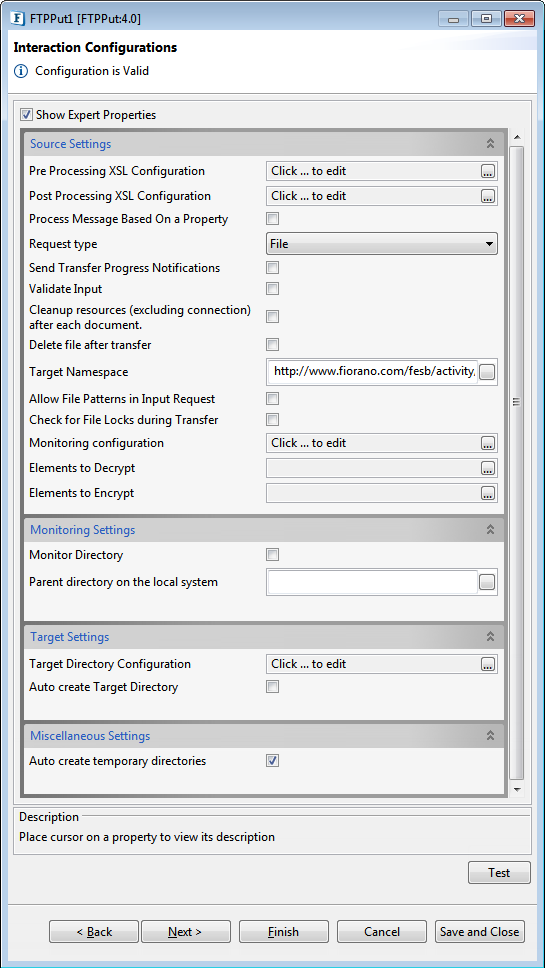Open Elements to Decrypt ellipsis editor
The image size is (545, 968).
coord(488,469)
